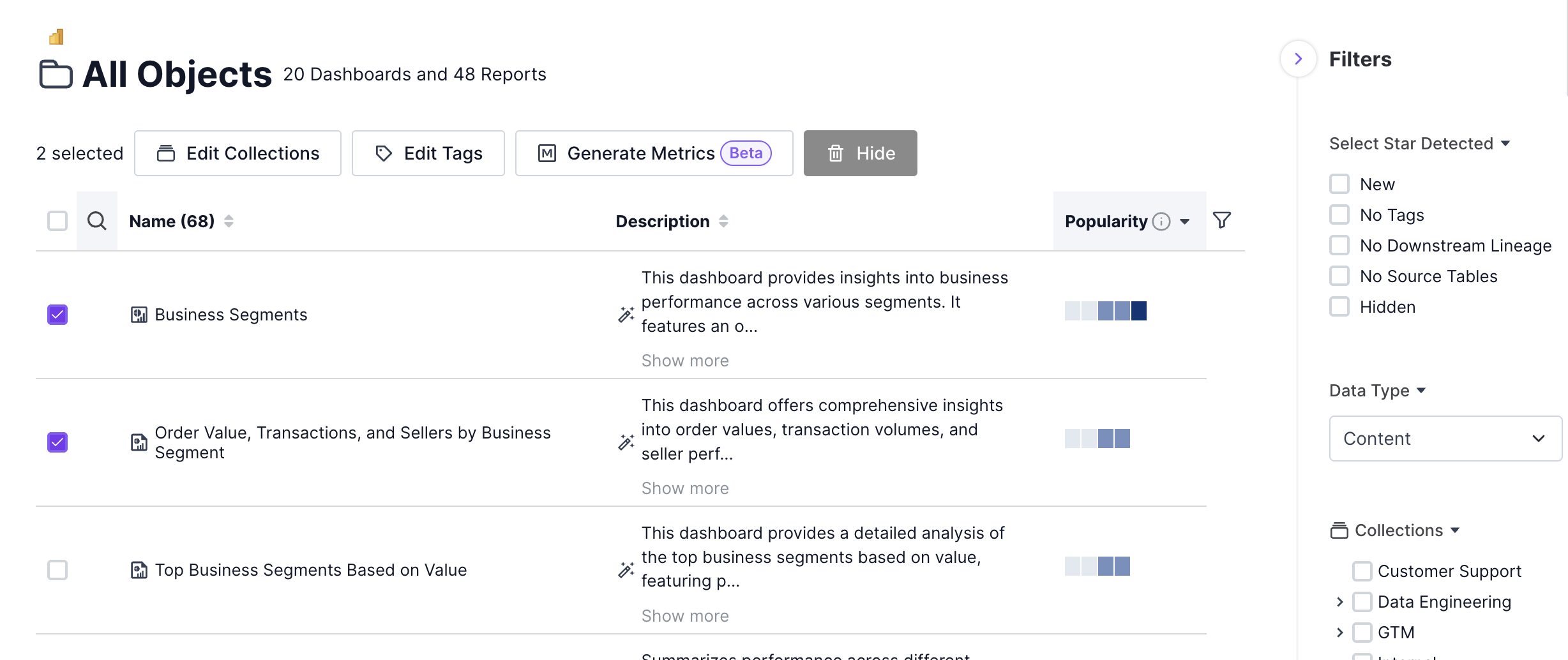Uncheck the Business Segments row checkbox
Viewport: 1568px width, 660px height.
coord(57,315)
